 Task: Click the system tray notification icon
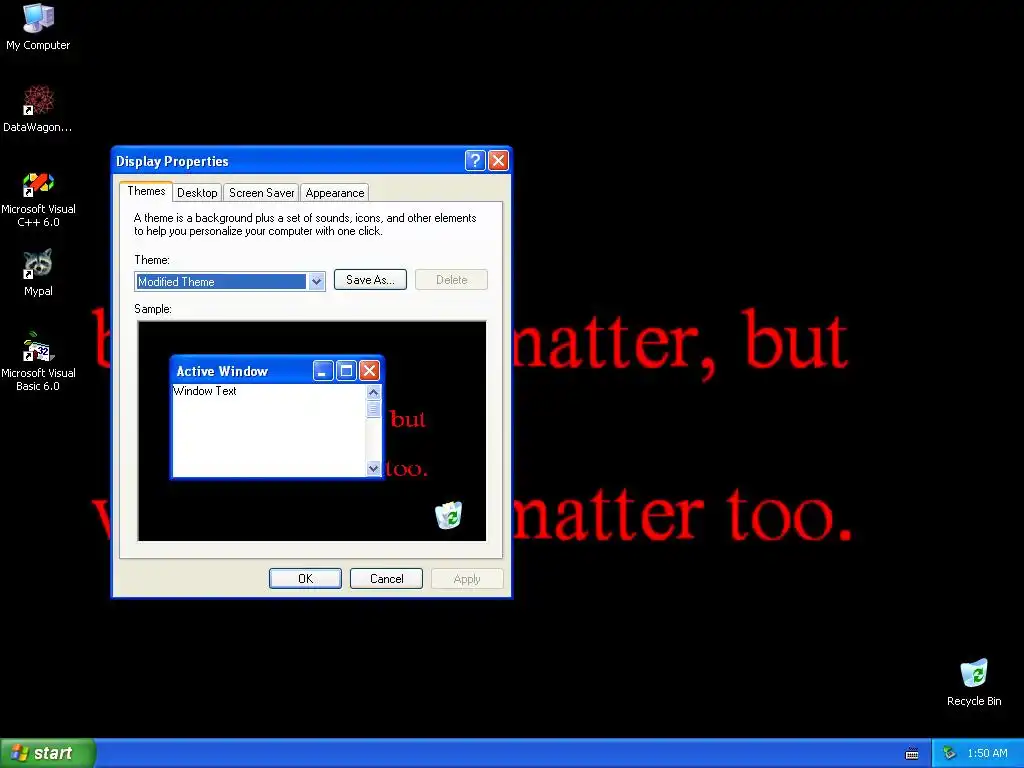point(949,754)
